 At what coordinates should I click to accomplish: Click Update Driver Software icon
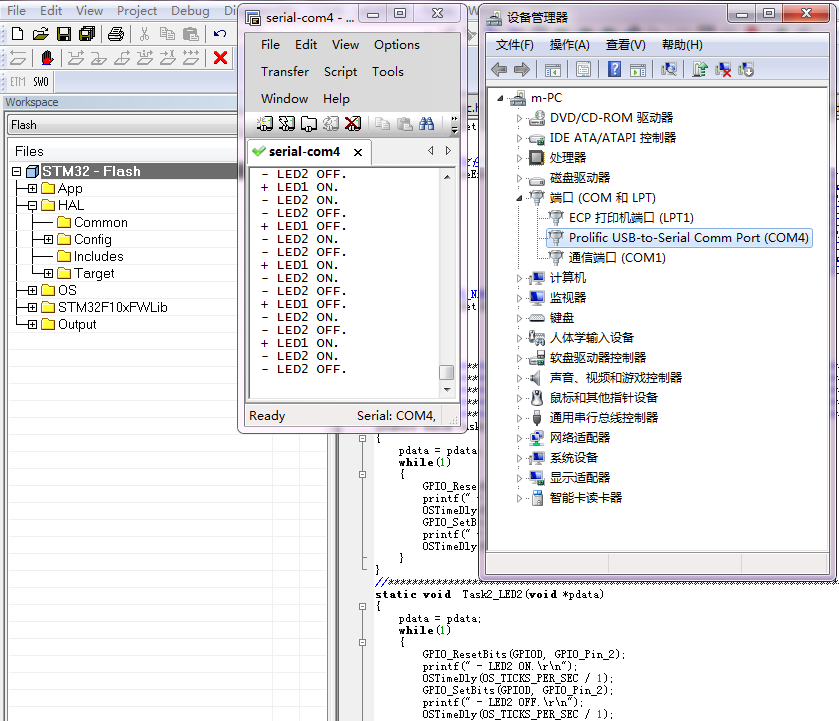click(x=699, y=70)
